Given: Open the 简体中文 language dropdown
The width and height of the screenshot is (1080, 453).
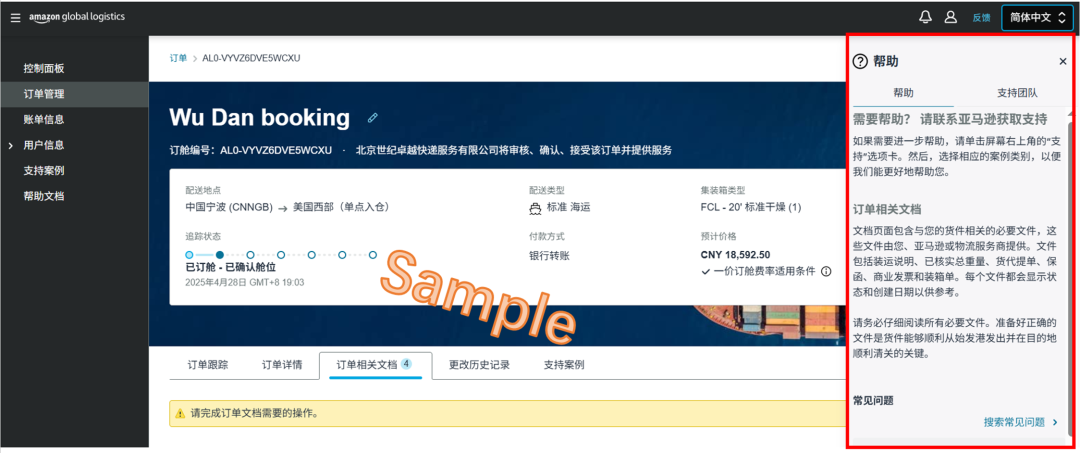Looking at the screenshot, I should tap(1037, 18).
